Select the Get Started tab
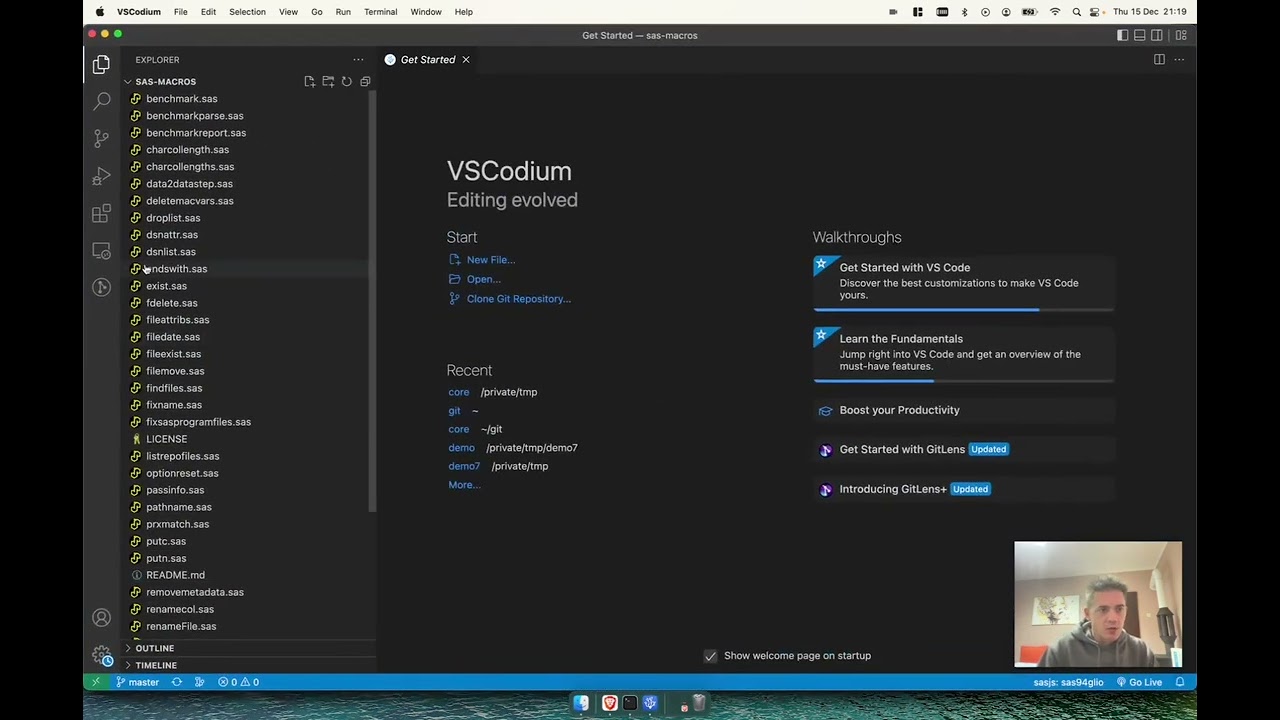1280x720 pixels. [428, 60]
